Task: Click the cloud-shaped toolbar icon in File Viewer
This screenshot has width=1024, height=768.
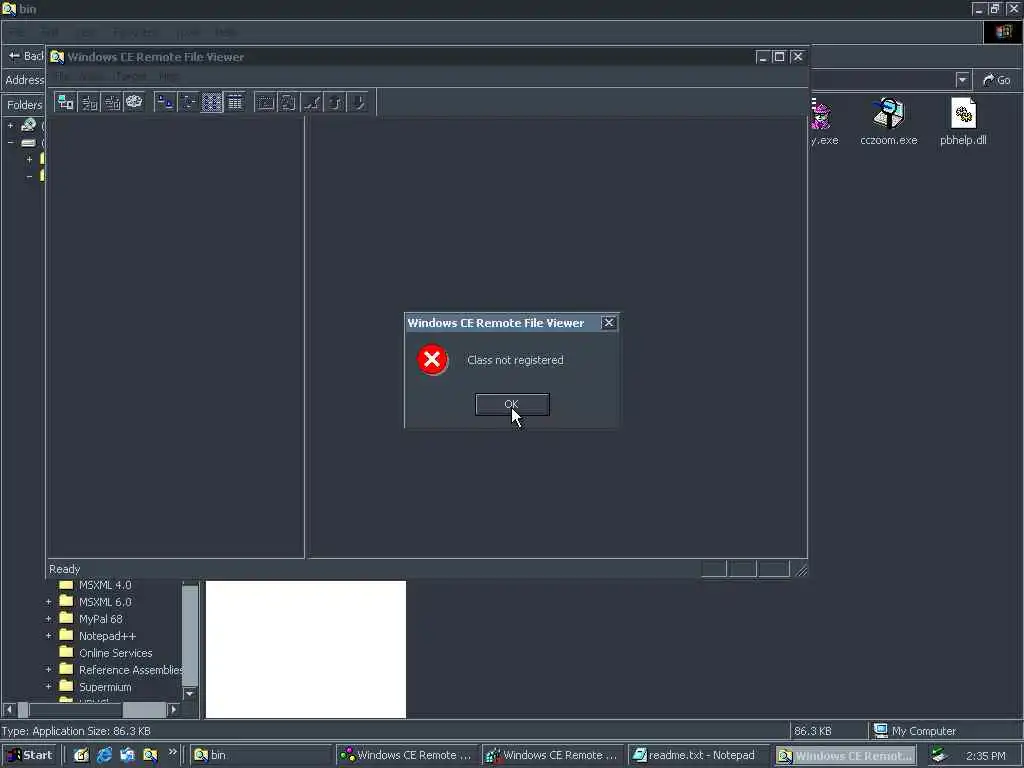Action: pos(134,102)
